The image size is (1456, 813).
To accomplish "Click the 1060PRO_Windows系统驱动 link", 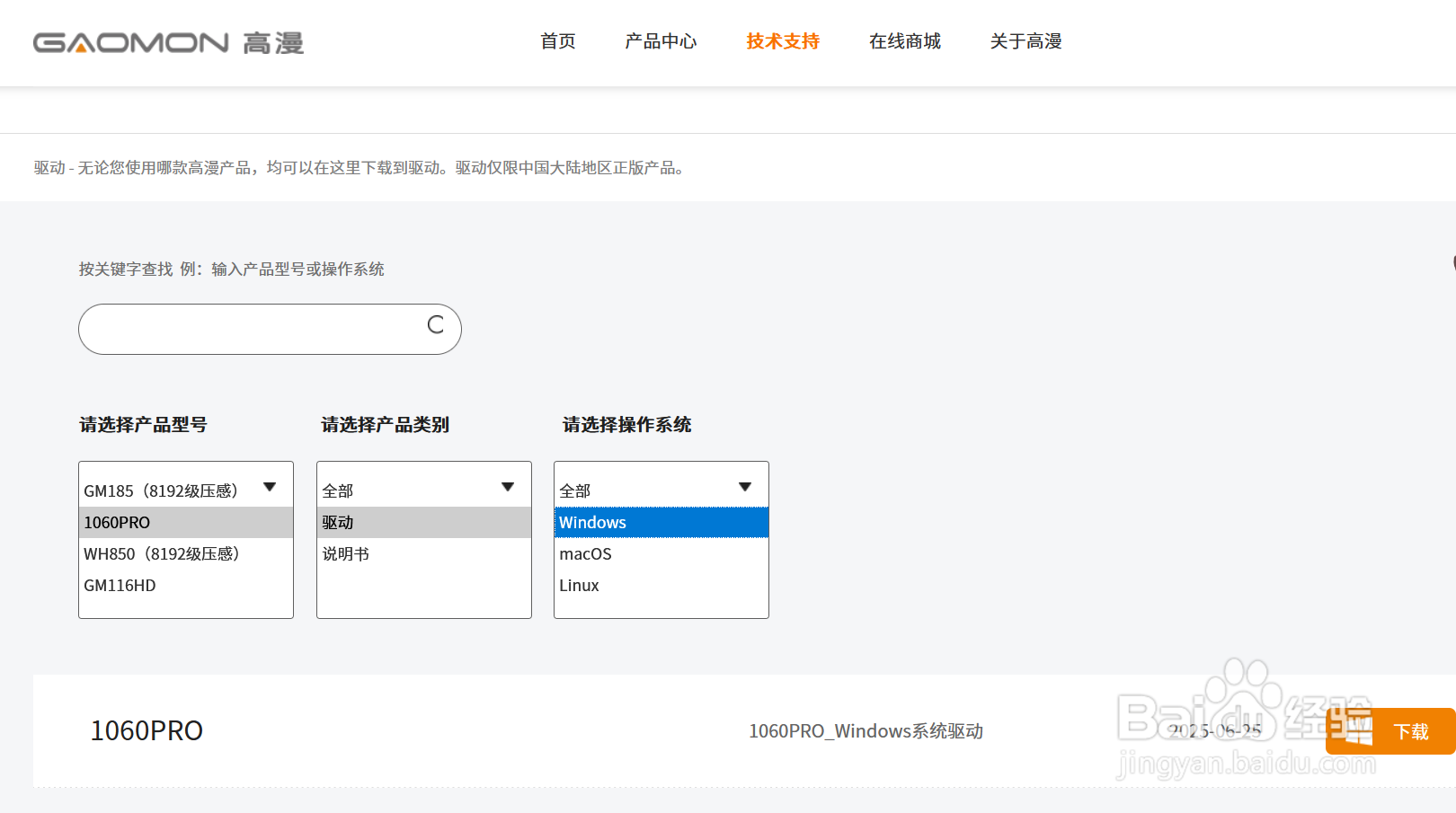I will pos(866,731).
